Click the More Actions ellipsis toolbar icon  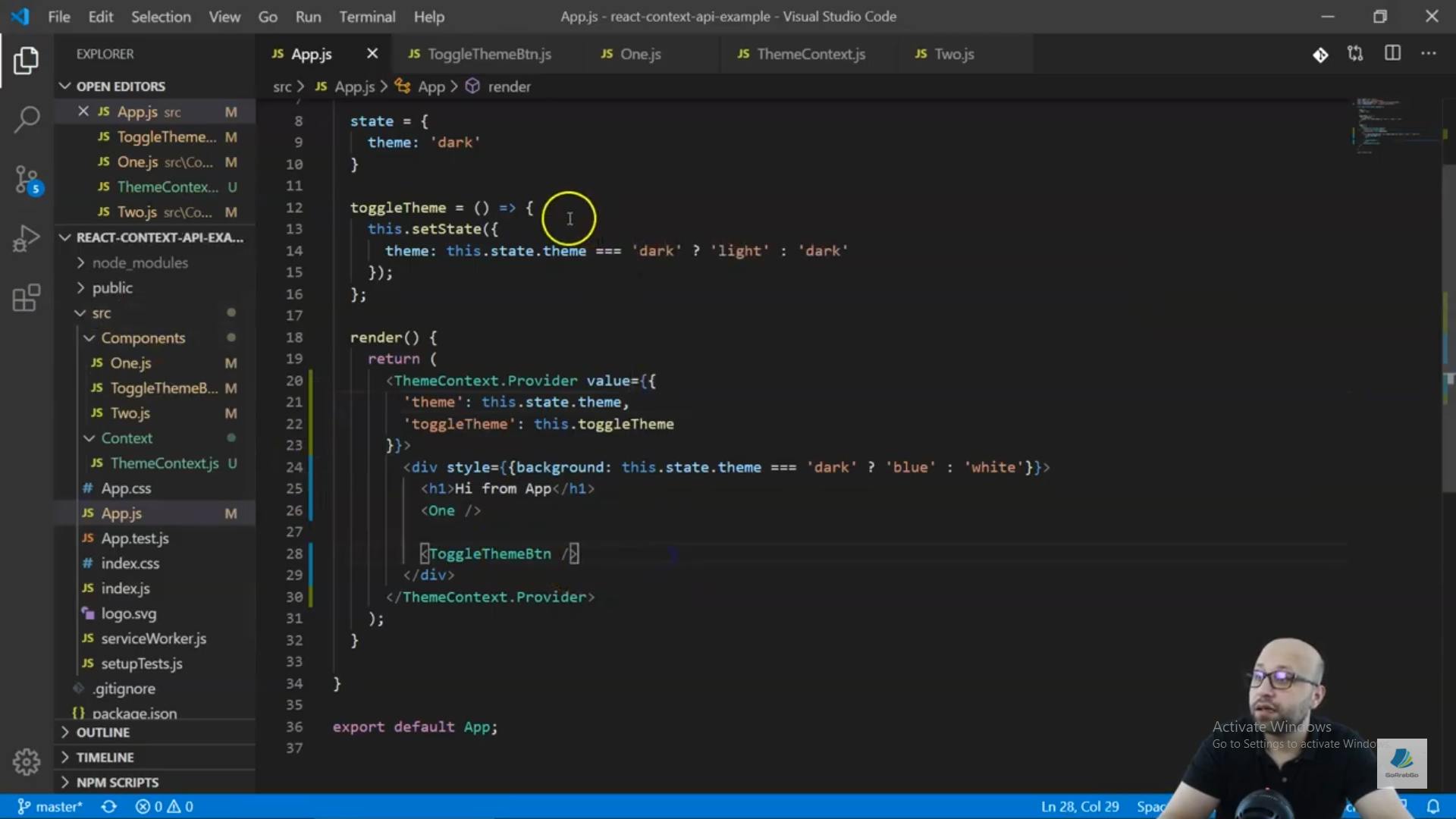[1430, 53]
